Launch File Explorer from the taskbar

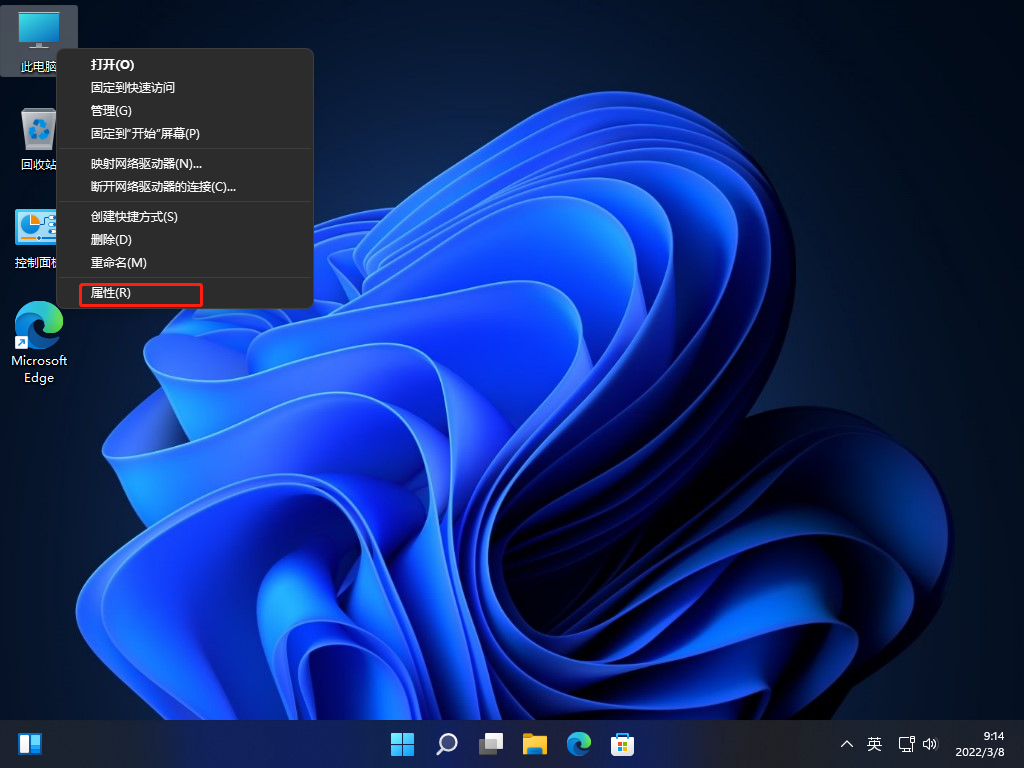(x=535, y=743)
